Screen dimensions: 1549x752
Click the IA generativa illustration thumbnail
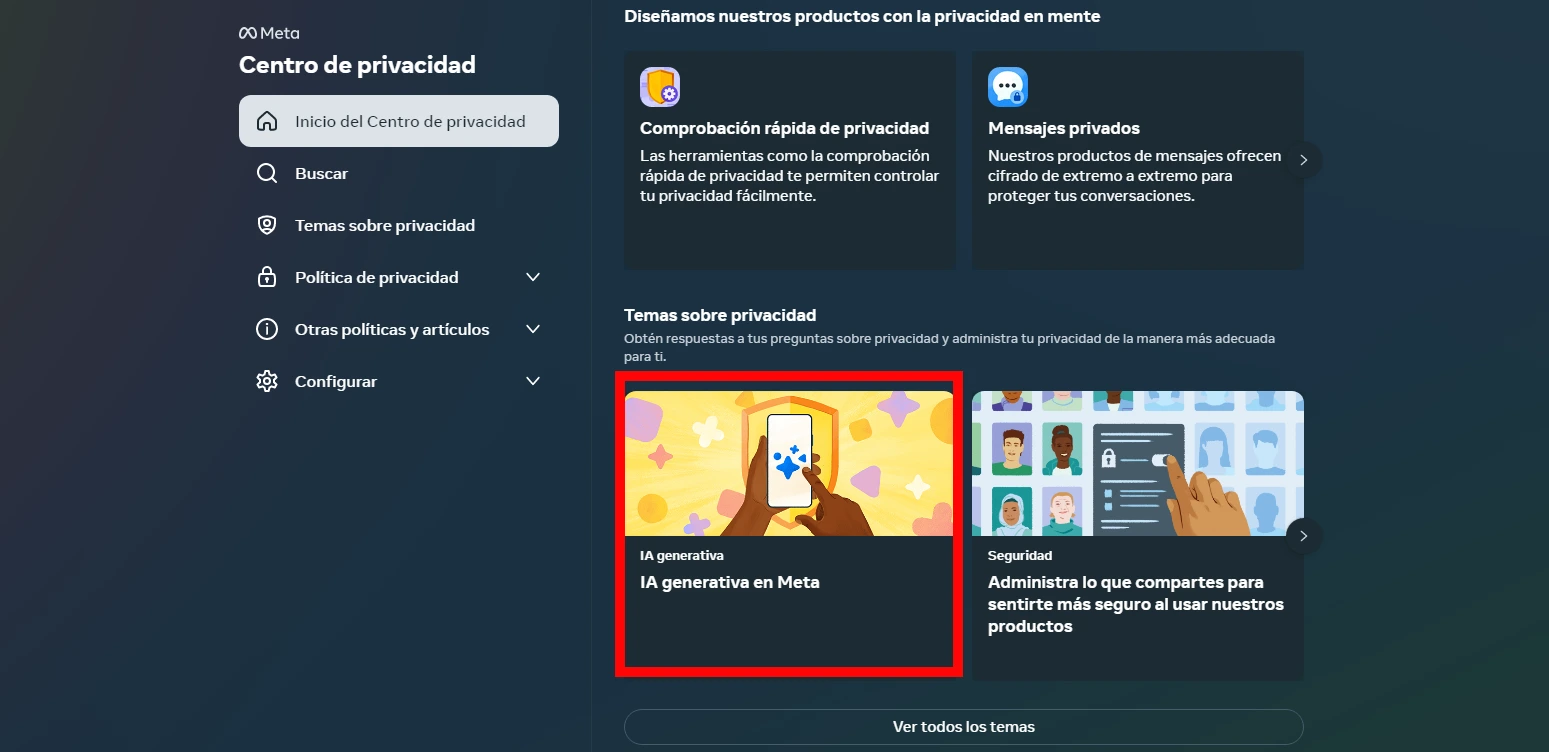(x=789, y=463)
